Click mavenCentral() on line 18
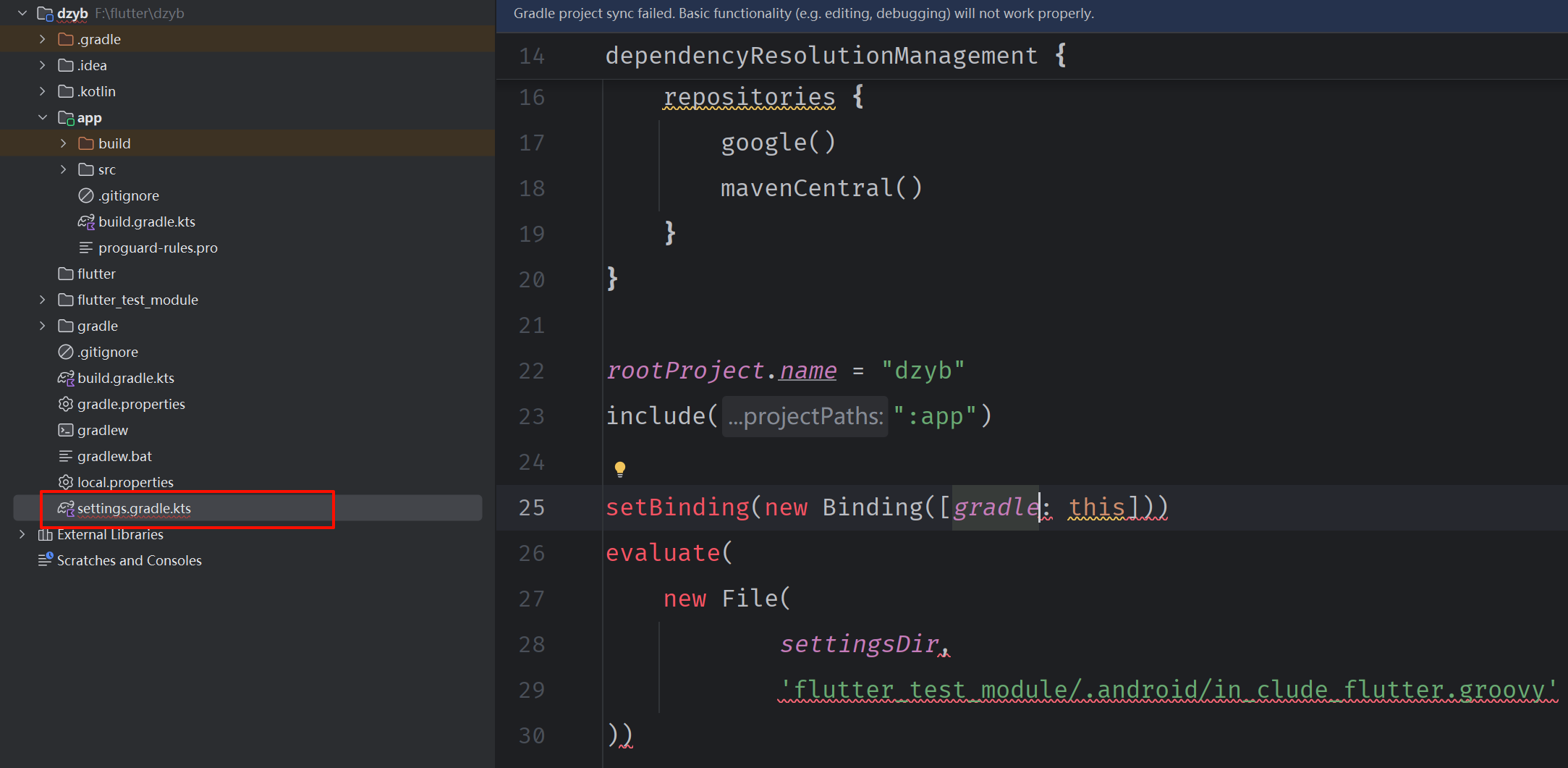1568x768 pixels. (821, 188)
